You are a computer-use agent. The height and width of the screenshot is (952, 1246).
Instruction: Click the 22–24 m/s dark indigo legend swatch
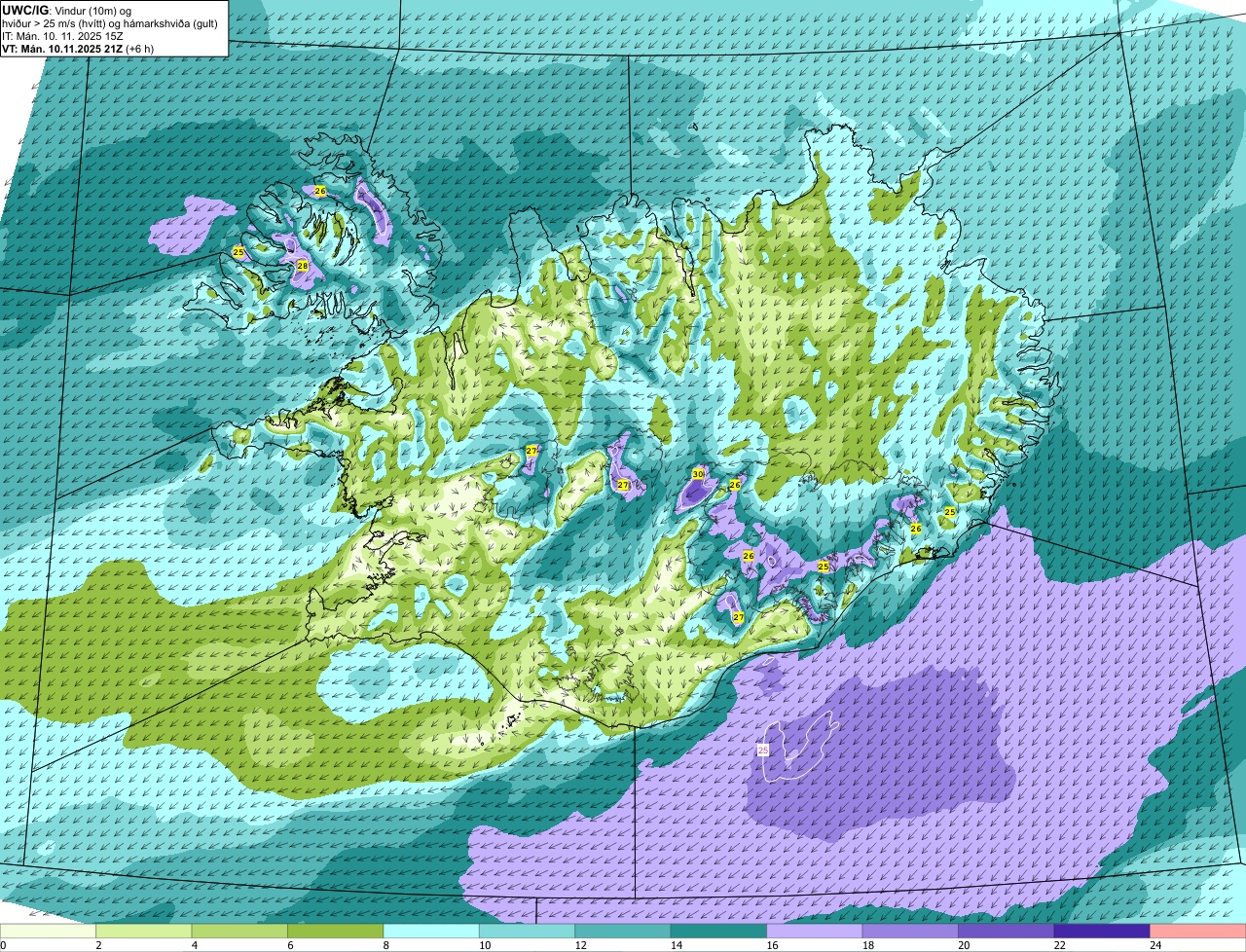1103,932
